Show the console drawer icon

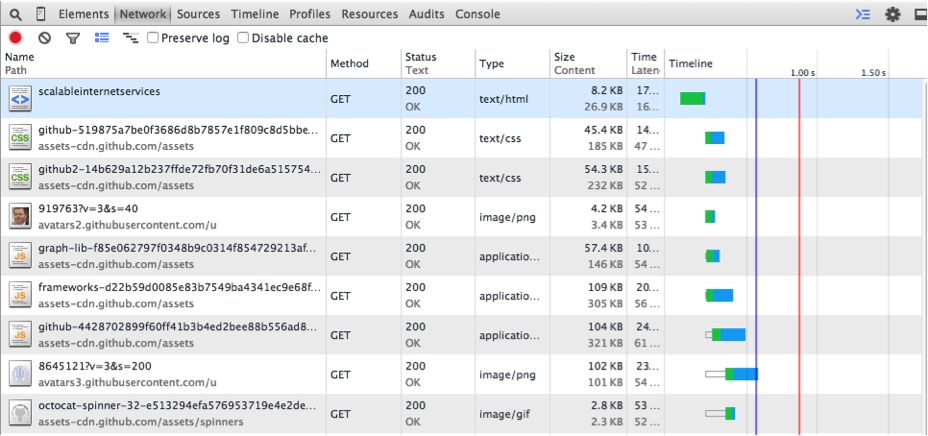coord(863,15)
